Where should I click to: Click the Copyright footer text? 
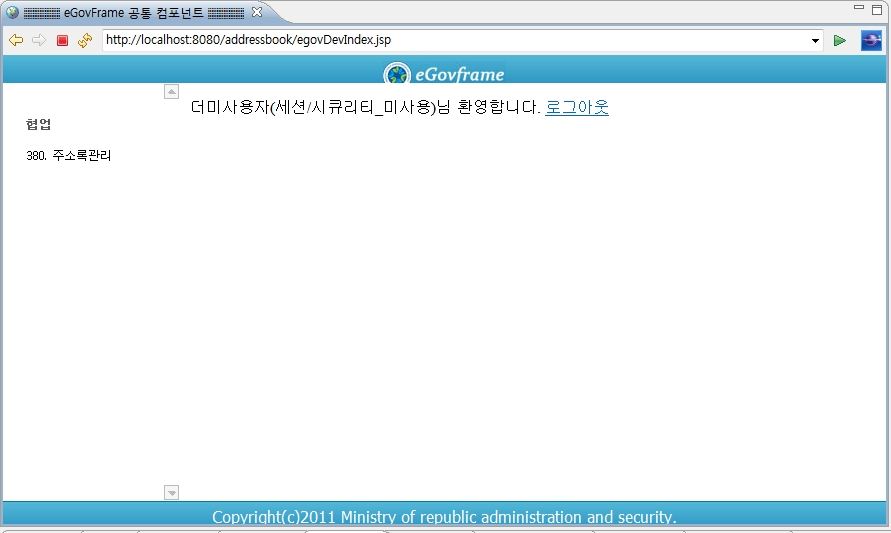[444, 517]
